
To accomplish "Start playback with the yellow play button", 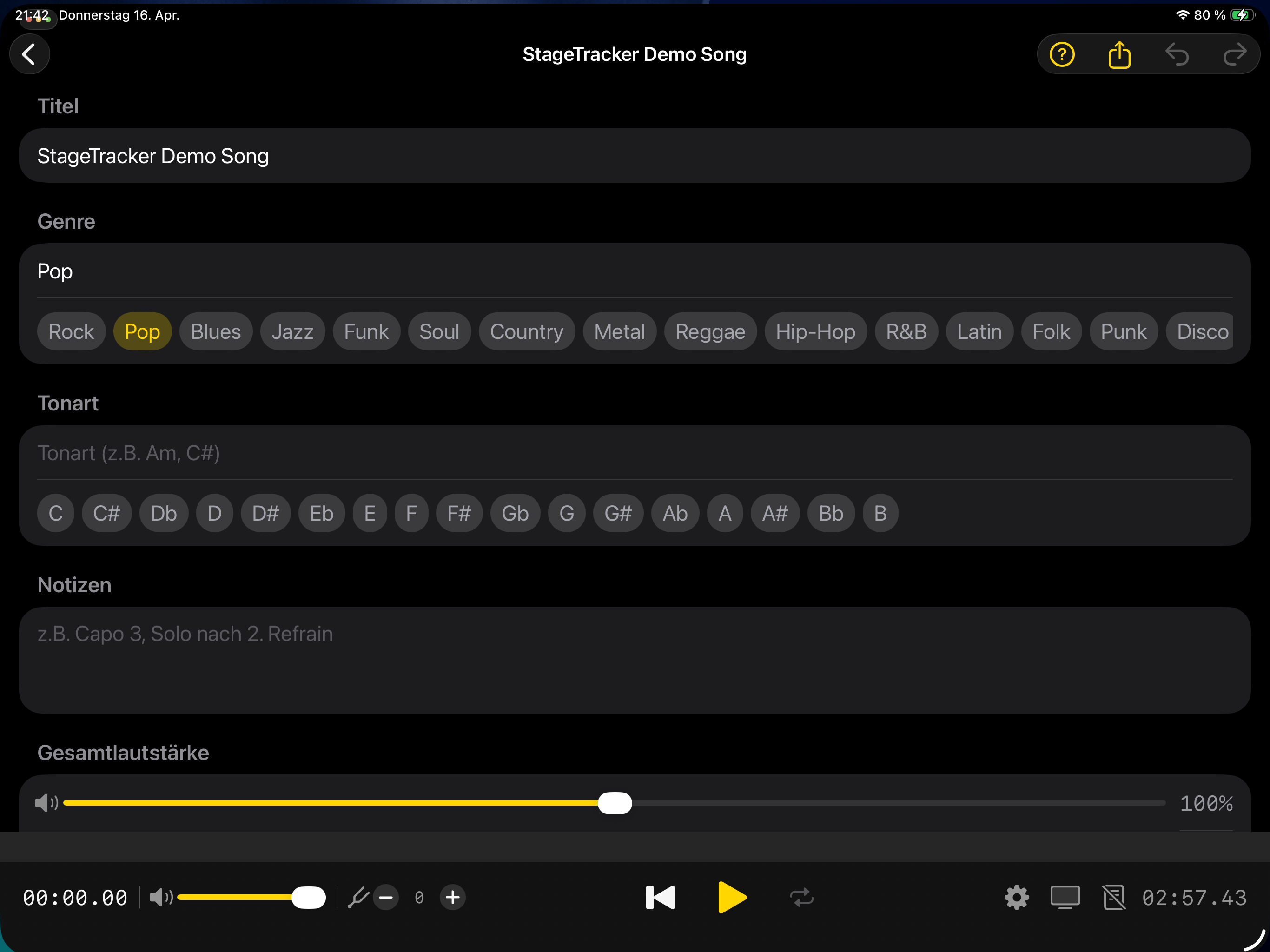I will coord(732,897).
